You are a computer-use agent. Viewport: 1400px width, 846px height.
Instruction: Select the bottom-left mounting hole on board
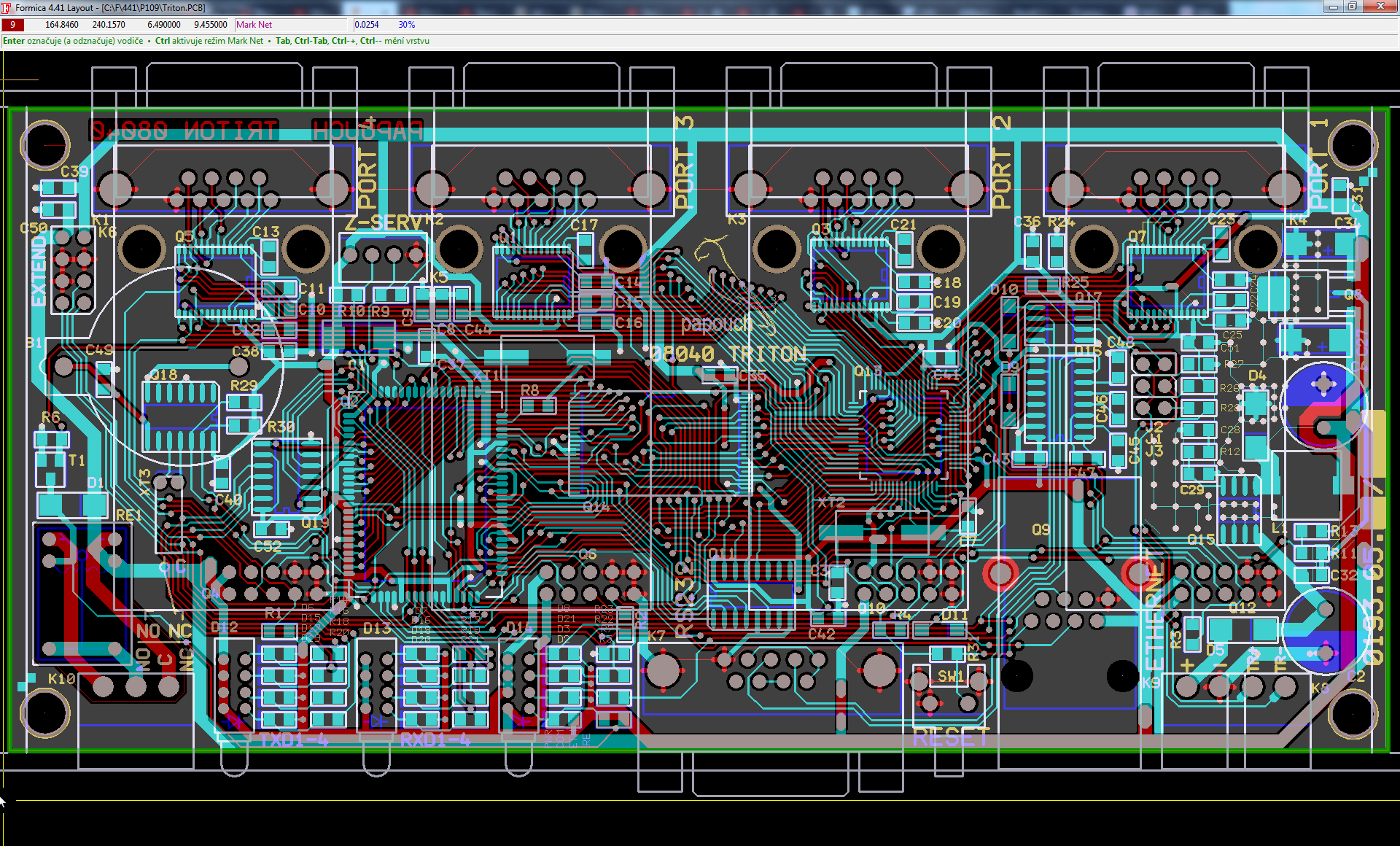click(x=45, y=713)
